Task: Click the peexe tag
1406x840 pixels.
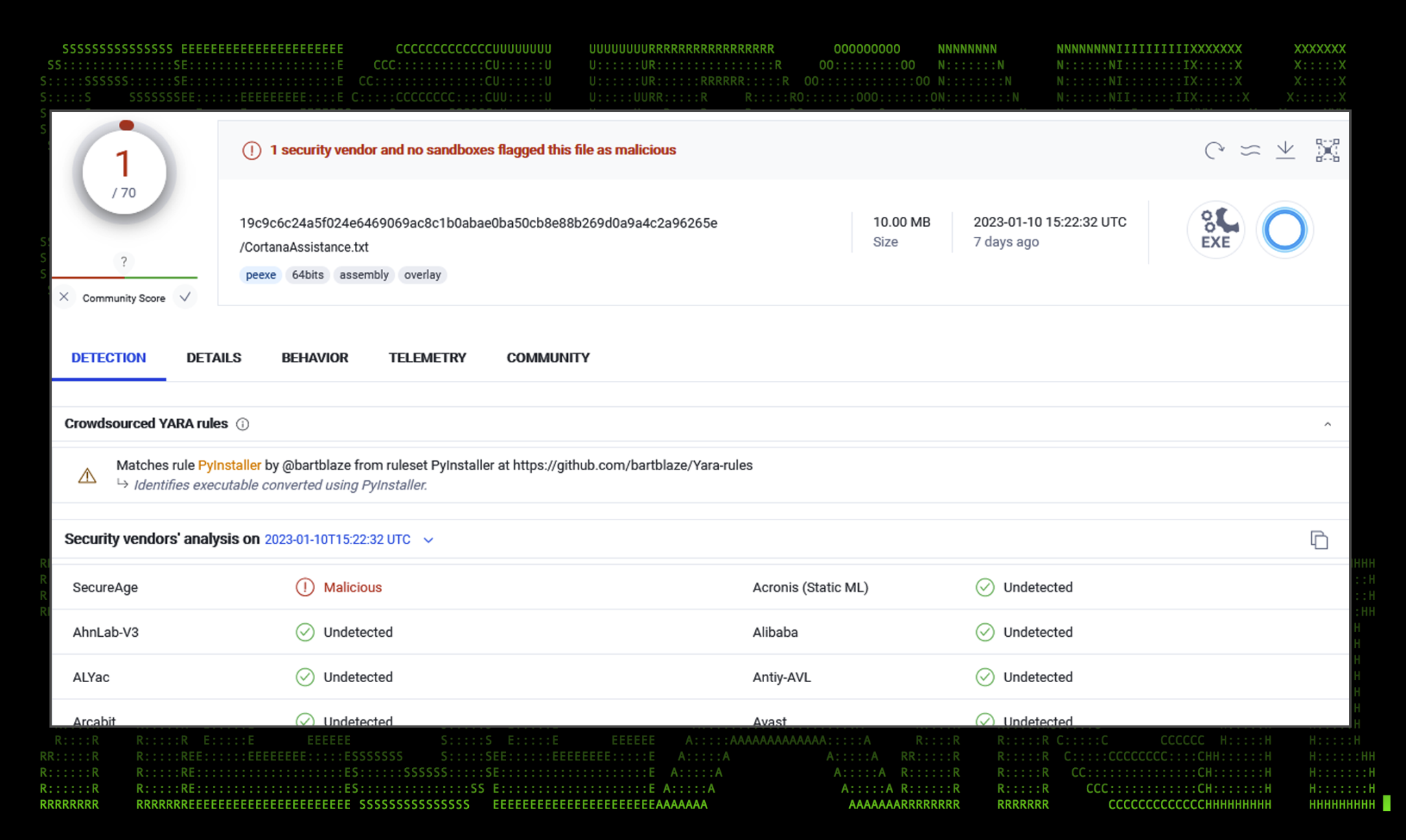Action: pos(260,275)
